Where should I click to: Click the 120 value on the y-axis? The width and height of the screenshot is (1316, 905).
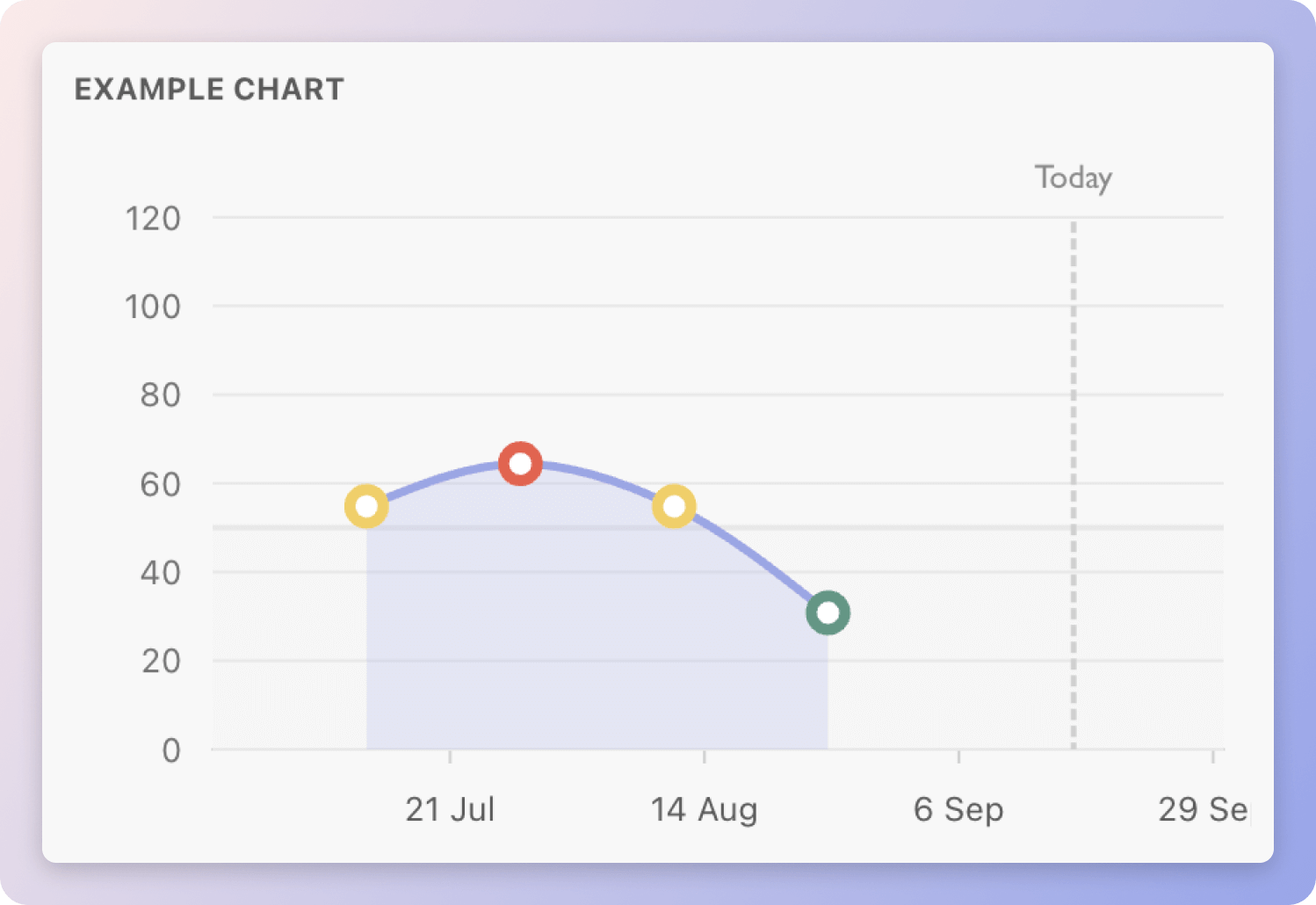point(153,219)
